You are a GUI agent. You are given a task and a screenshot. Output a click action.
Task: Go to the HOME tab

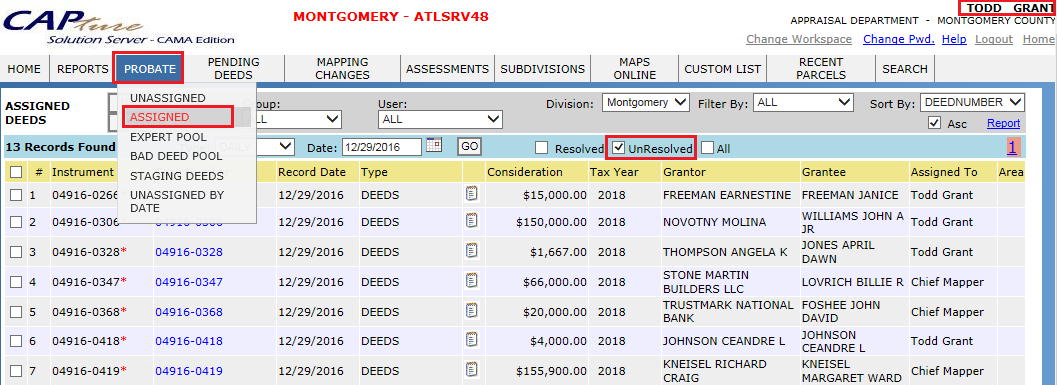[24, 69]
